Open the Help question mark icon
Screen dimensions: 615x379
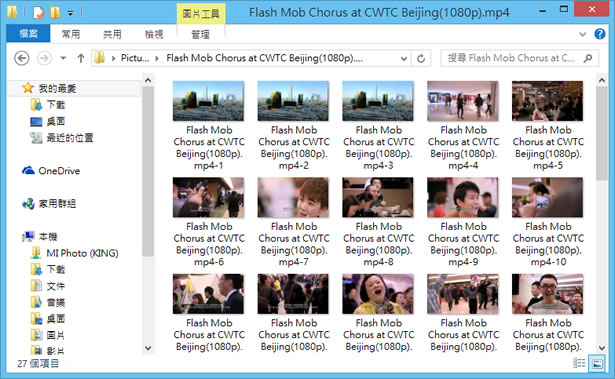click(599, 34)
